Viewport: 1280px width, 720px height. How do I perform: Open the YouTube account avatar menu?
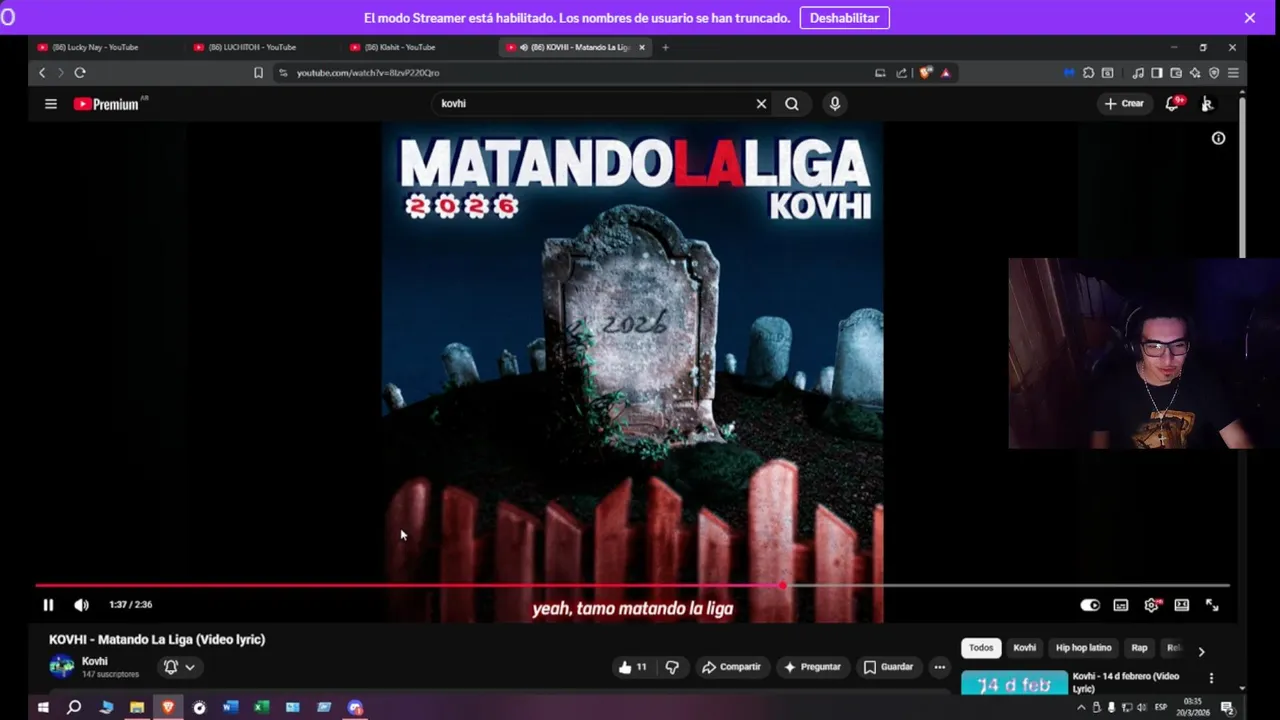(x=1207, y=104)
